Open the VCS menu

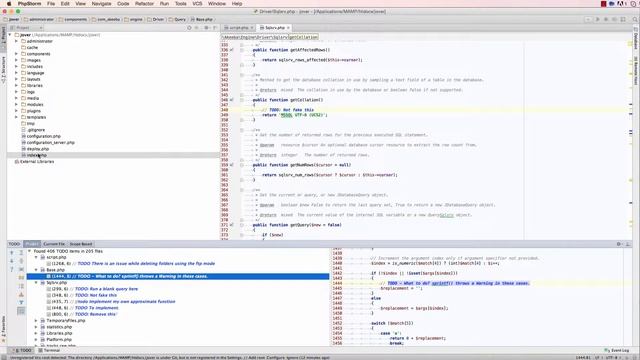(197, 4)
